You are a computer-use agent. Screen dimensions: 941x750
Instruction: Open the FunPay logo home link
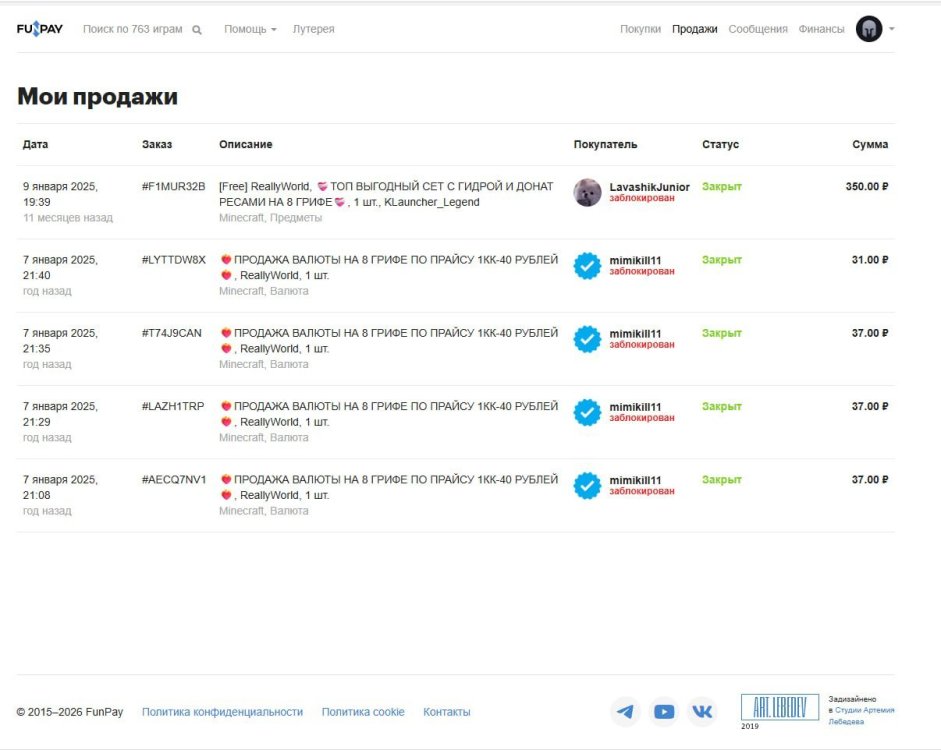[x=40, y=29]
